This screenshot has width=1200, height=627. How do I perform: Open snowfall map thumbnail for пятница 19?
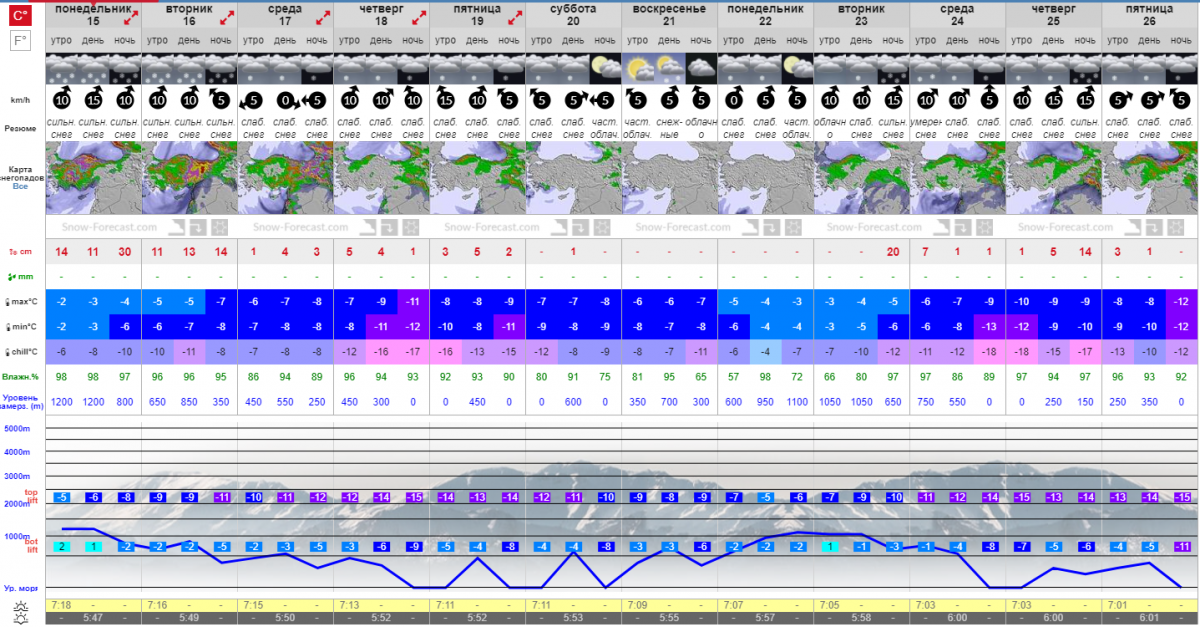point(477,177)
